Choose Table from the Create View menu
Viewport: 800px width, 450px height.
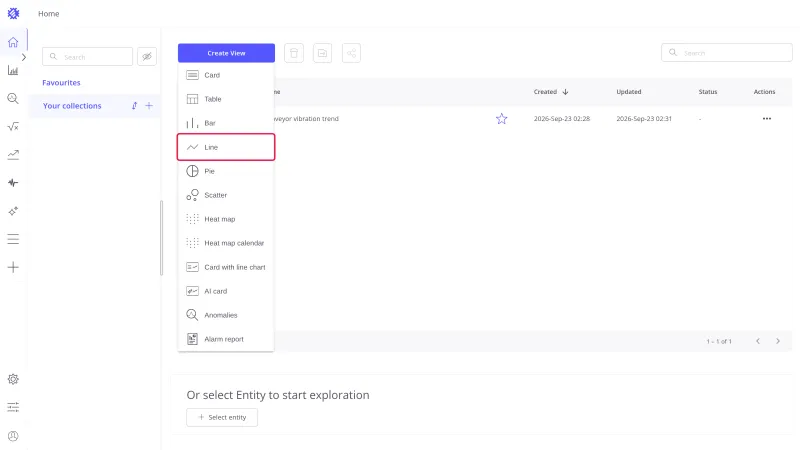point(226,99)
